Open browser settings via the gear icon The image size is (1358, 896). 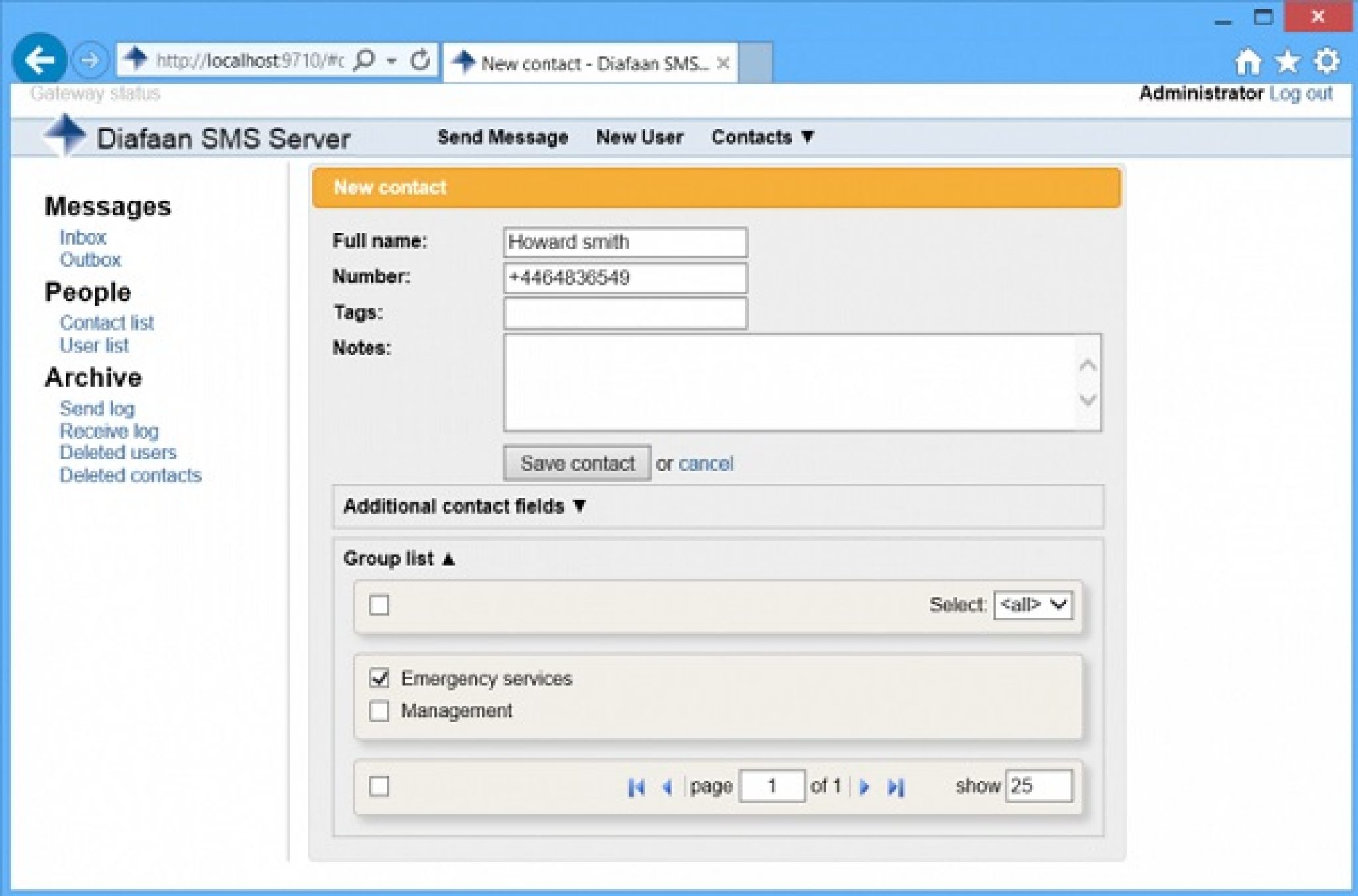pyautogui.click(x=1326, y=61)
